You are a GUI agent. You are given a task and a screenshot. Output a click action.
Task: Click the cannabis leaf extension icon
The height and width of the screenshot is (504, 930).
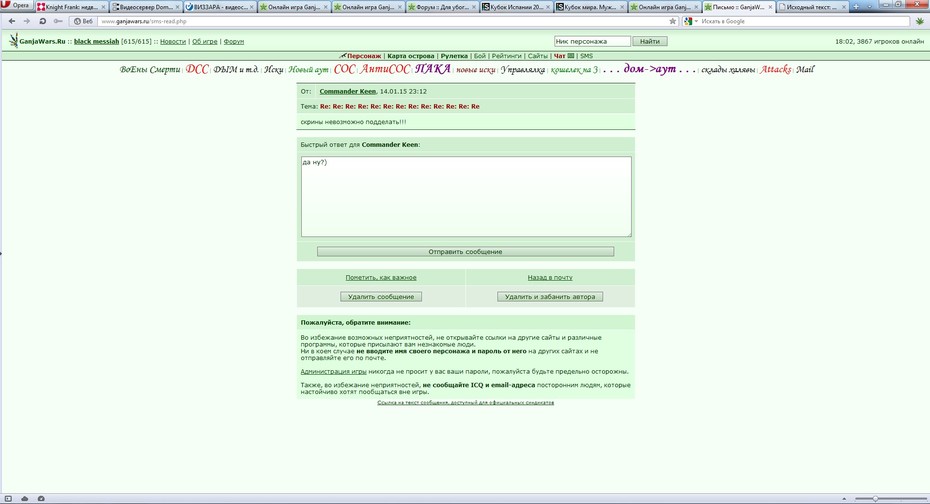pyautogui.click(x=920, y=21)
